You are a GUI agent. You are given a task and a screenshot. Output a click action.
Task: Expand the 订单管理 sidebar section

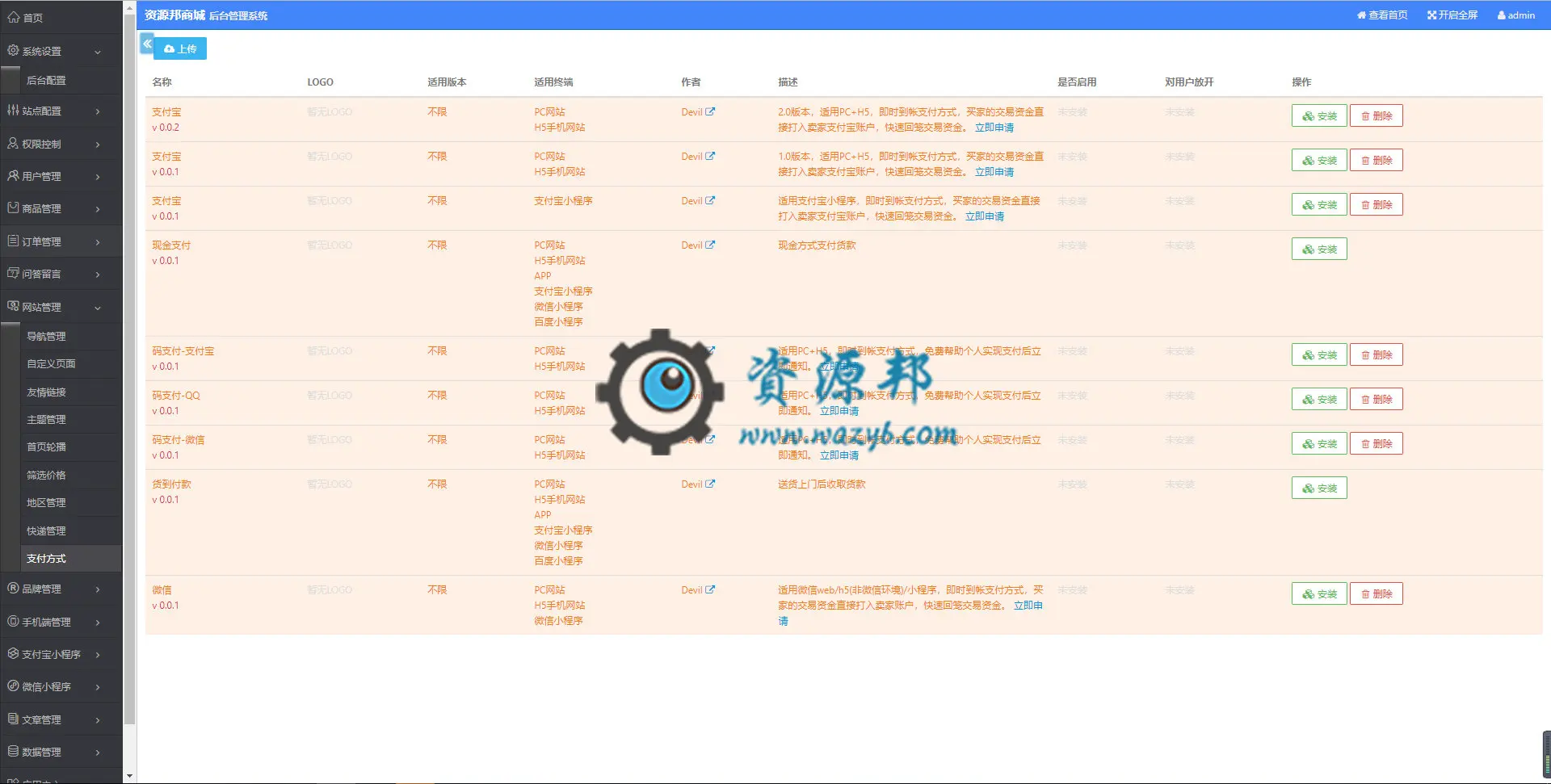click(x=61, y=241)
